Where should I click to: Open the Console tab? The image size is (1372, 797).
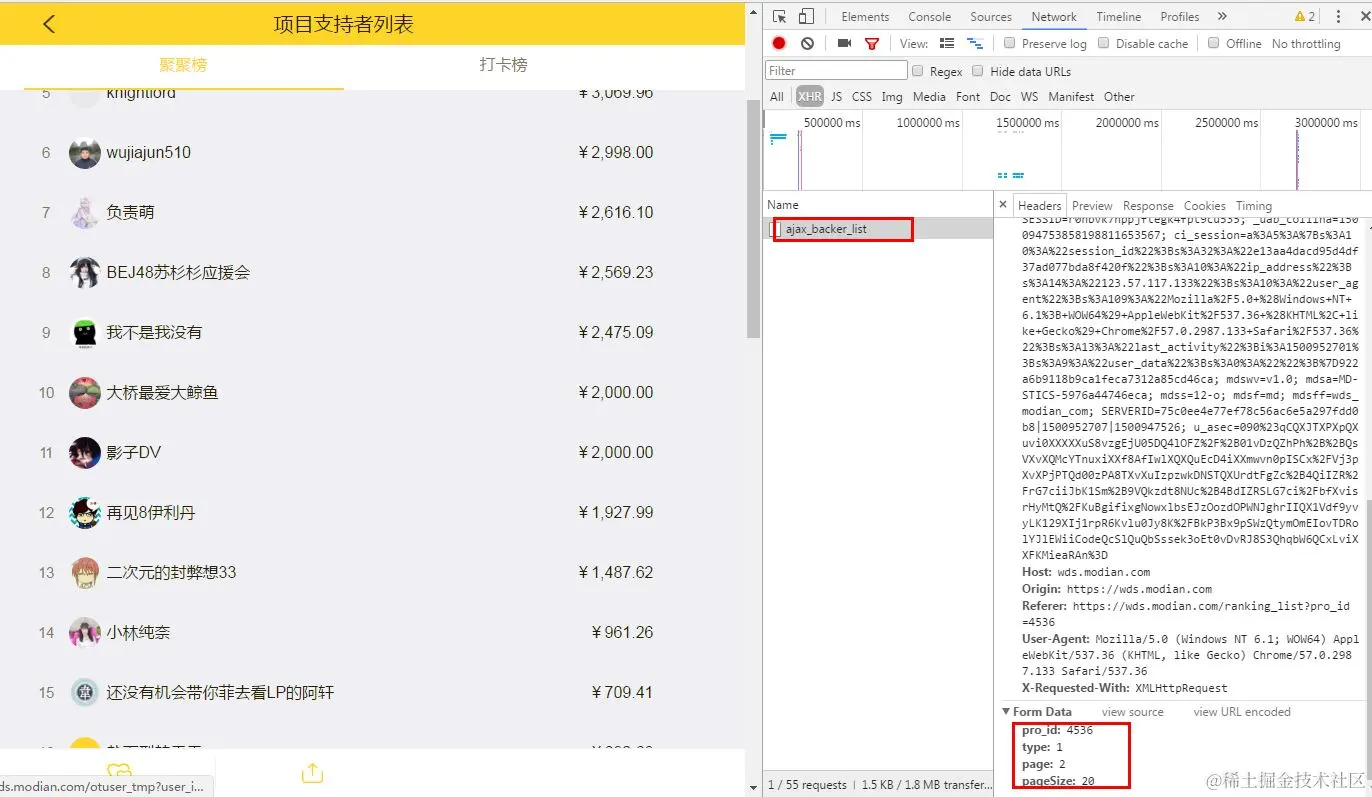coord(930,17)
